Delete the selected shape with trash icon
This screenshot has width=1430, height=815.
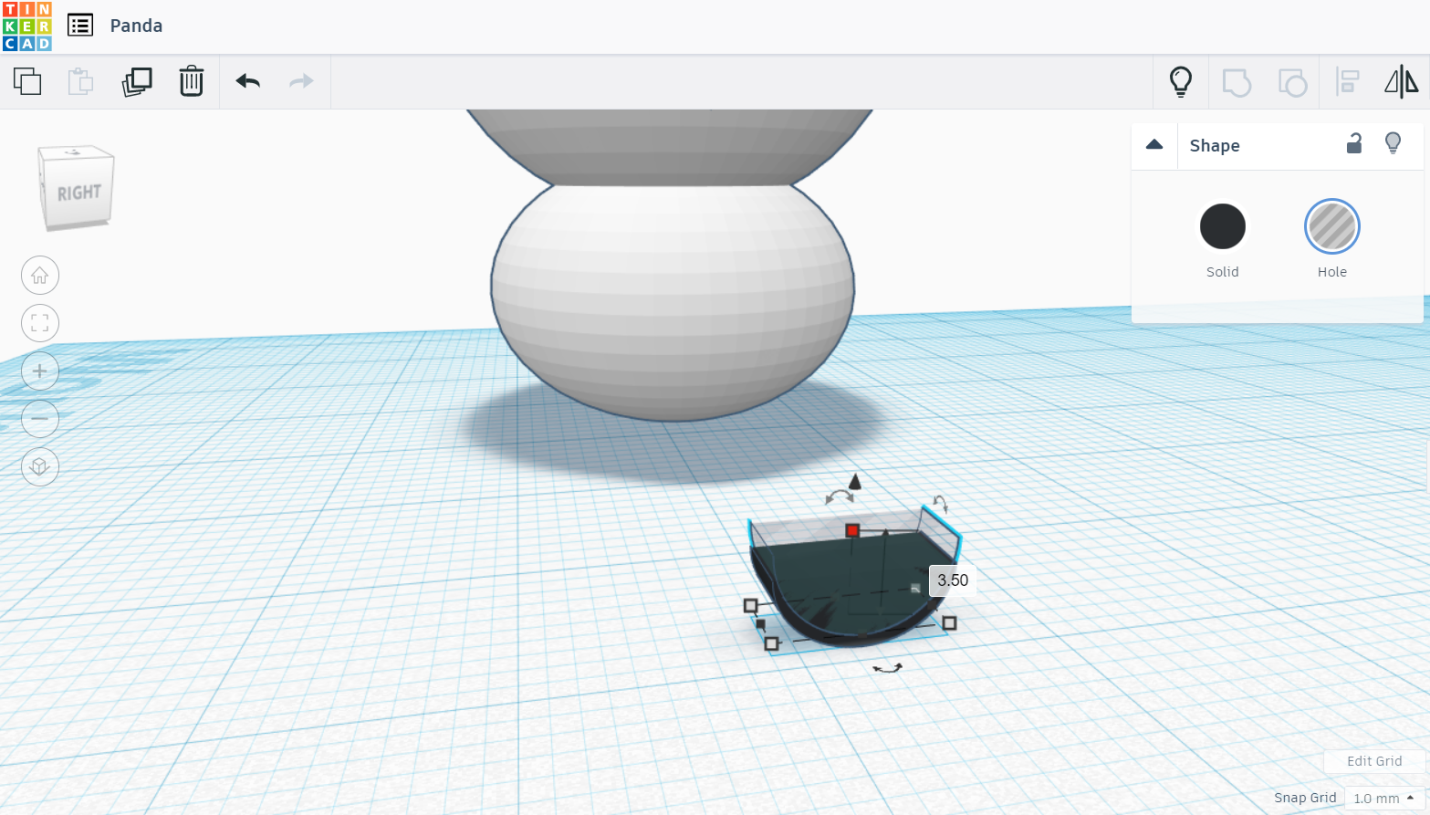(x=191, y=81)
